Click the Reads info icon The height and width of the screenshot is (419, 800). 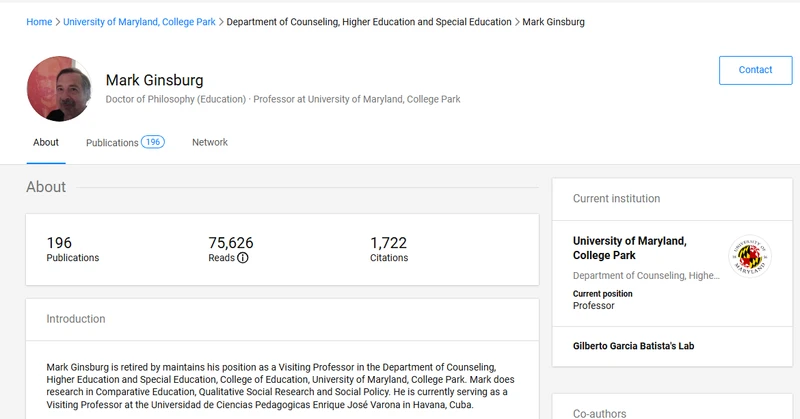pos(243,258)
